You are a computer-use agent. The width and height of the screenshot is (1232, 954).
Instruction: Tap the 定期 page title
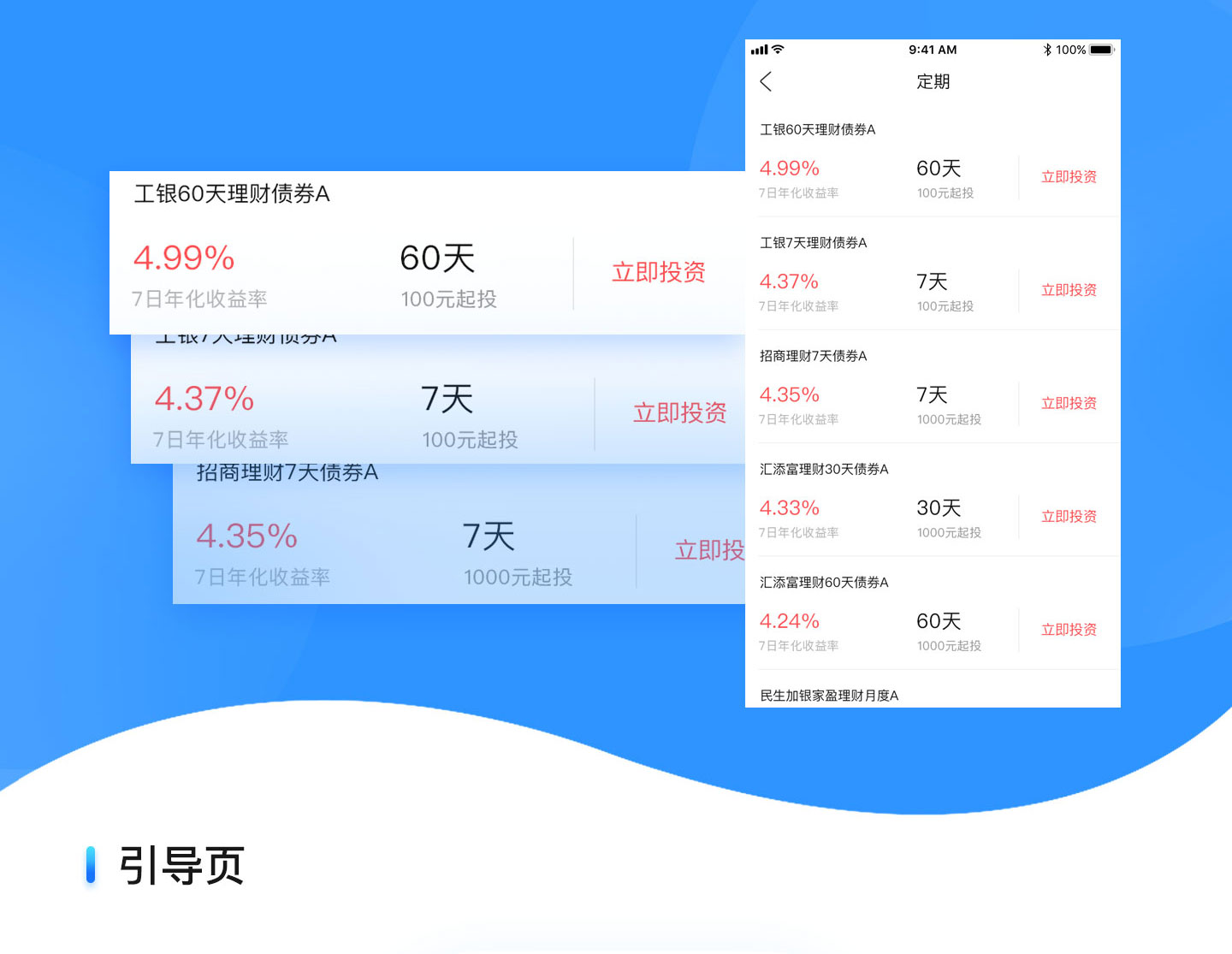point(933,81)
